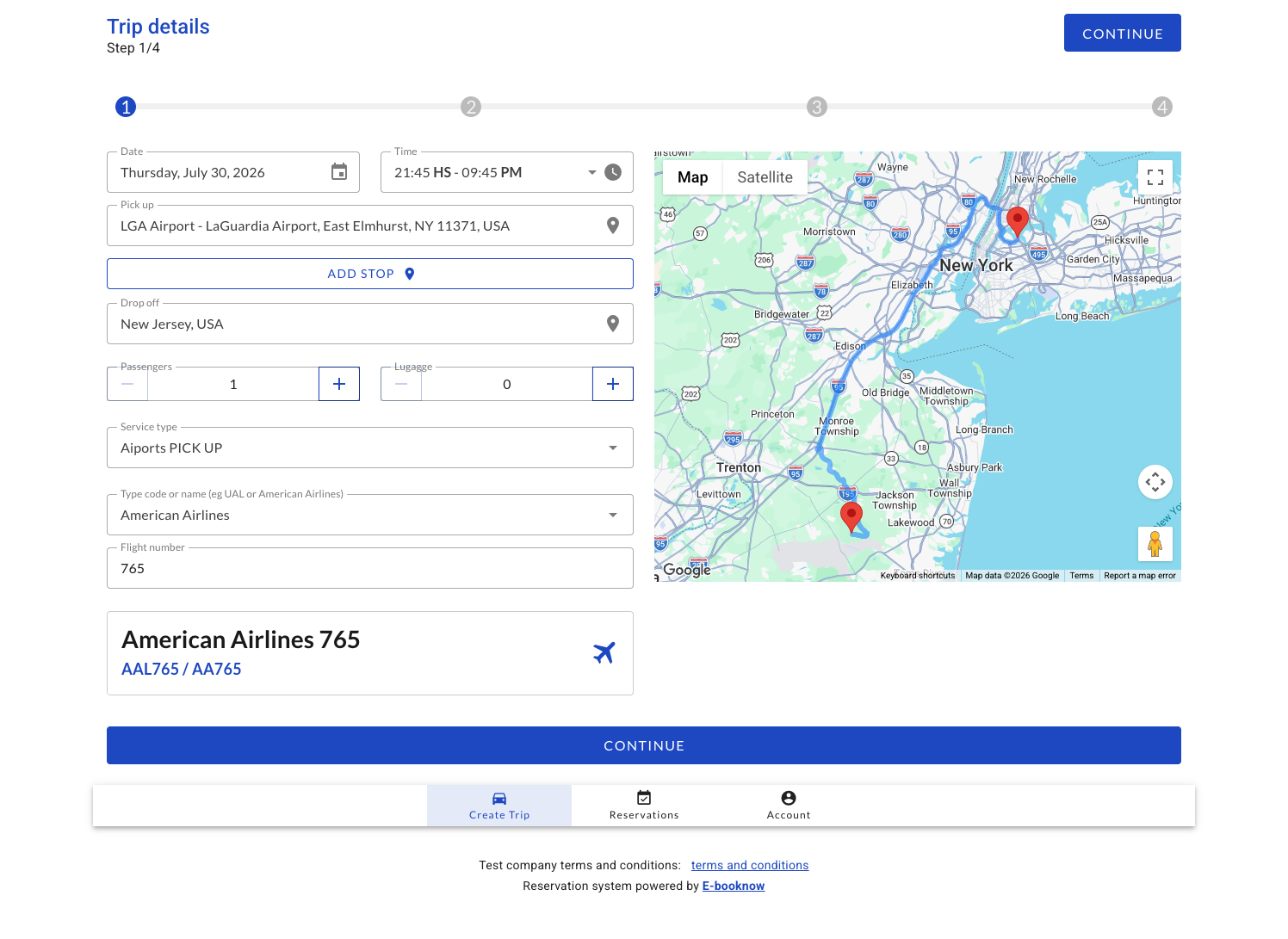Screen dimensions: 1288x939
Task: Go to the Reservations tab
Action: pyautogui.click(x=644, y=806)
